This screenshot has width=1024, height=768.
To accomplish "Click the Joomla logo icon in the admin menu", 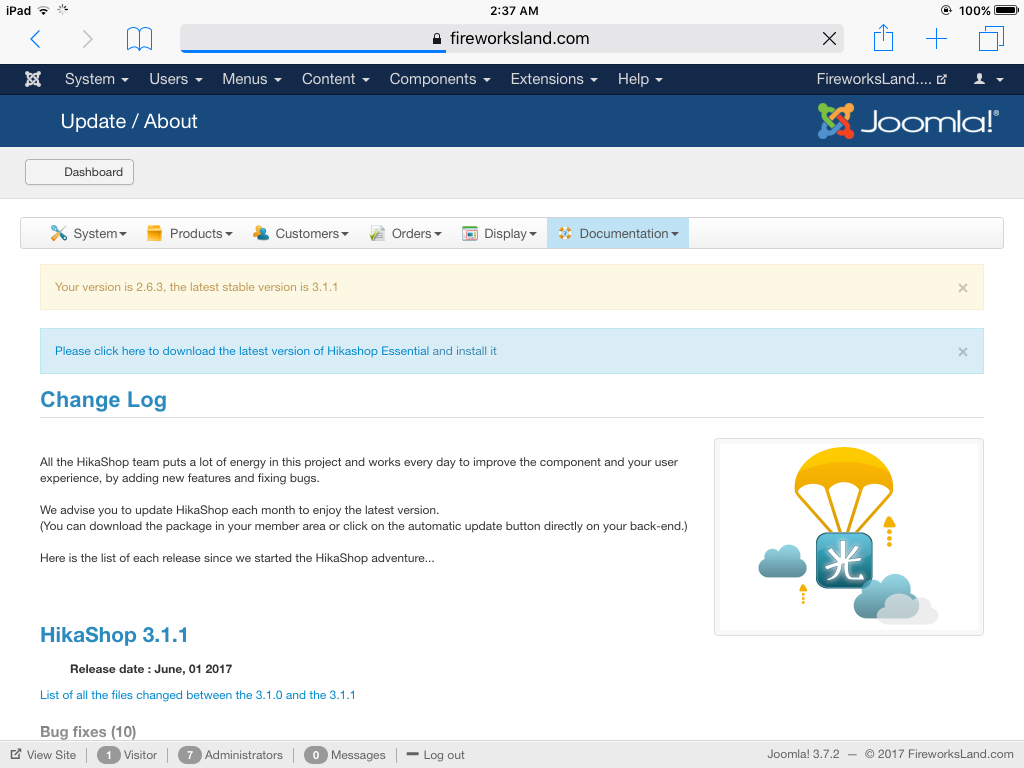I will (33, 79).
